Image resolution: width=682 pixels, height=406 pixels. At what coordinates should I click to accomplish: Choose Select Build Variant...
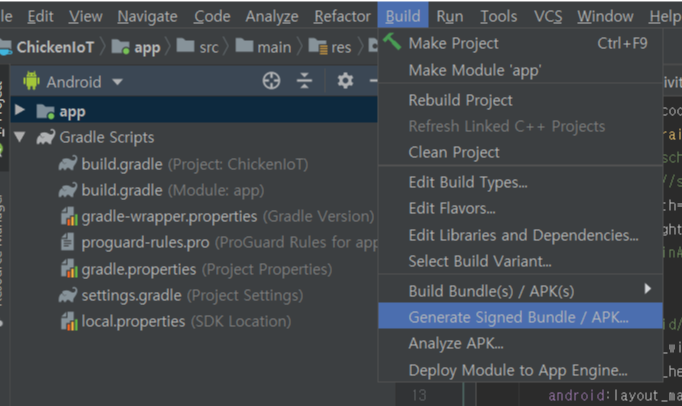(520, 261)
